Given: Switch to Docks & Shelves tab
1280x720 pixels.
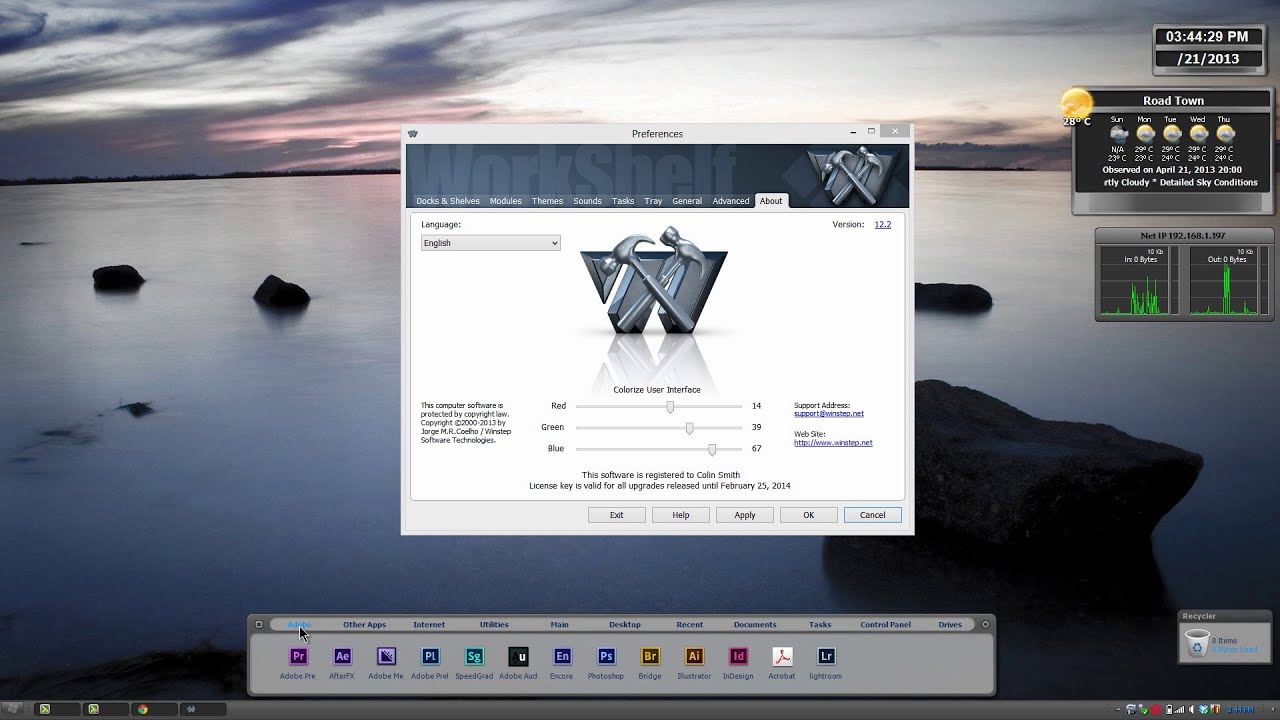Looking at the screenshot, I should (x=448, y=201).
